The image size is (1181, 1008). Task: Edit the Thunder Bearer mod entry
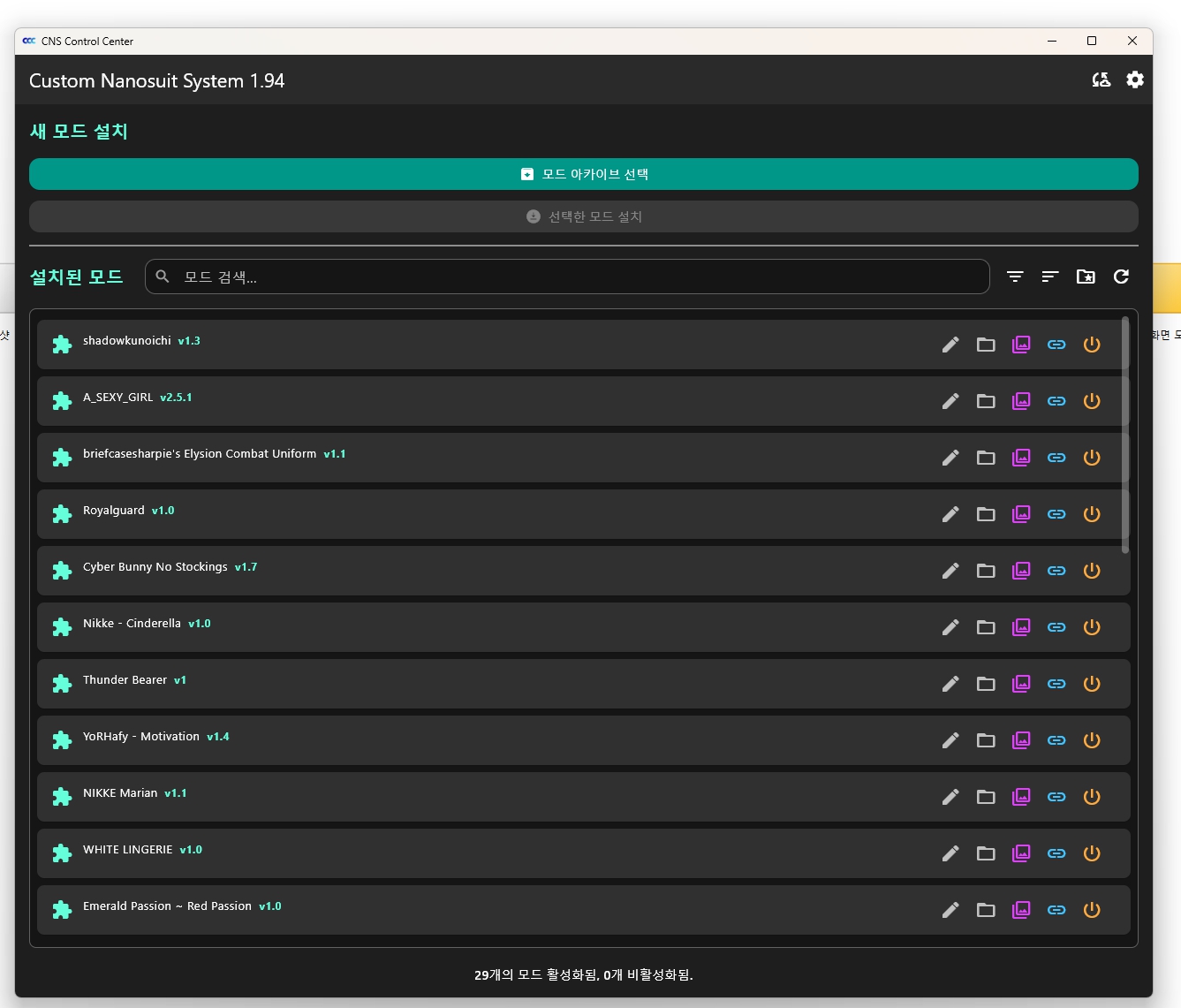coord(950,684)
